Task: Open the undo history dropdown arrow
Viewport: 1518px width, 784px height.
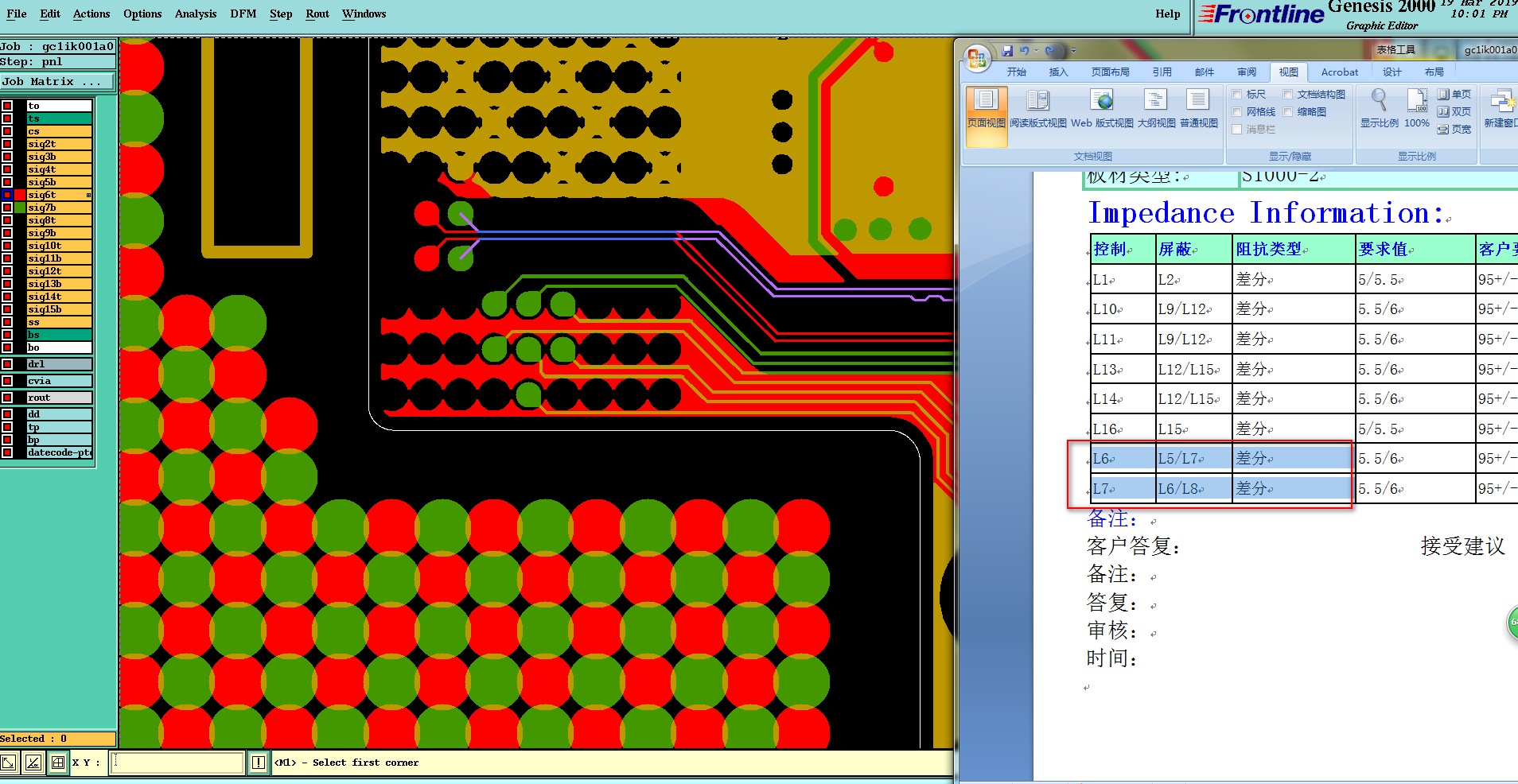Action: point(1037,51)
